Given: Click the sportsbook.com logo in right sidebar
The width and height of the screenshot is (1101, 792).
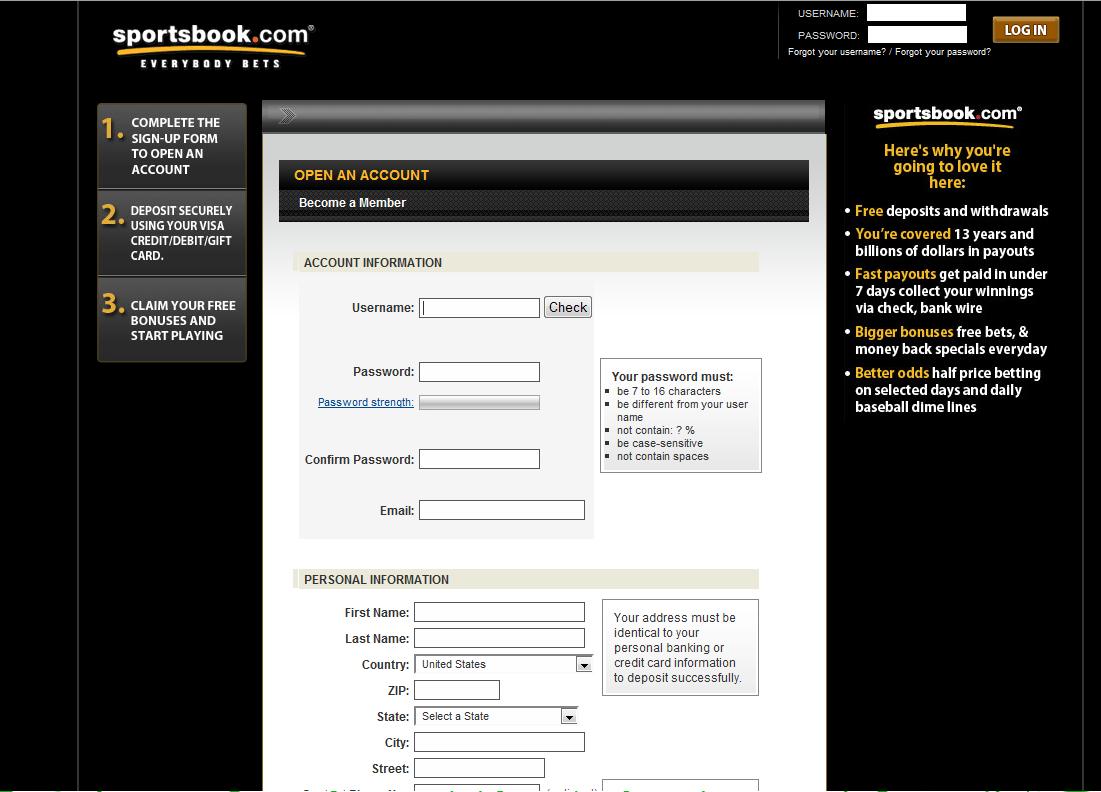Looking at the screenshot, I should point(947,116).
